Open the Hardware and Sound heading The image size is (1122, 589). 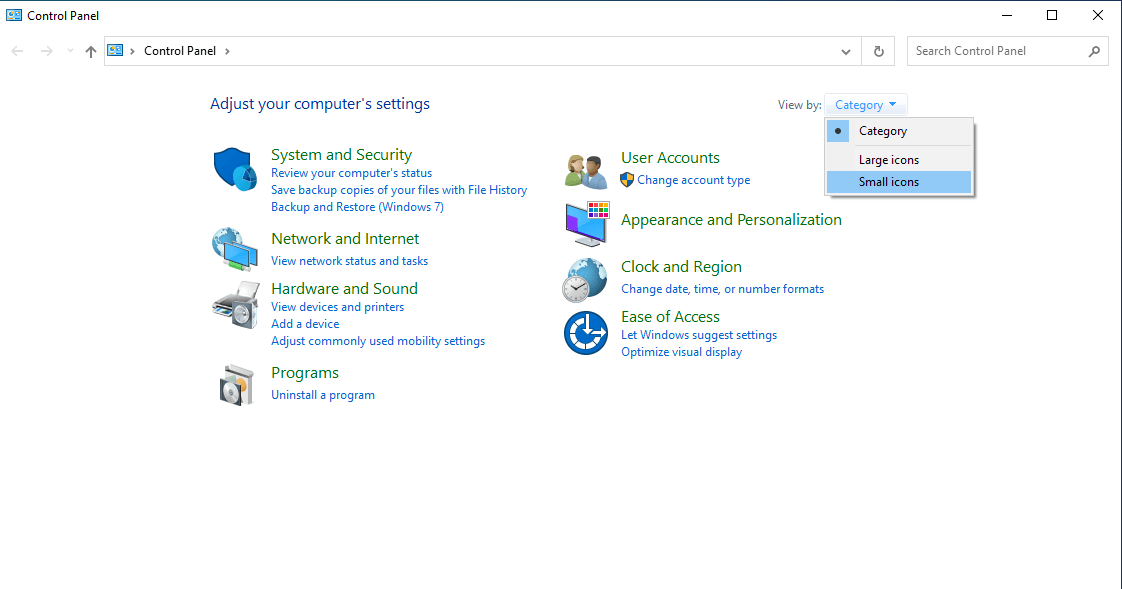[344, 288]
